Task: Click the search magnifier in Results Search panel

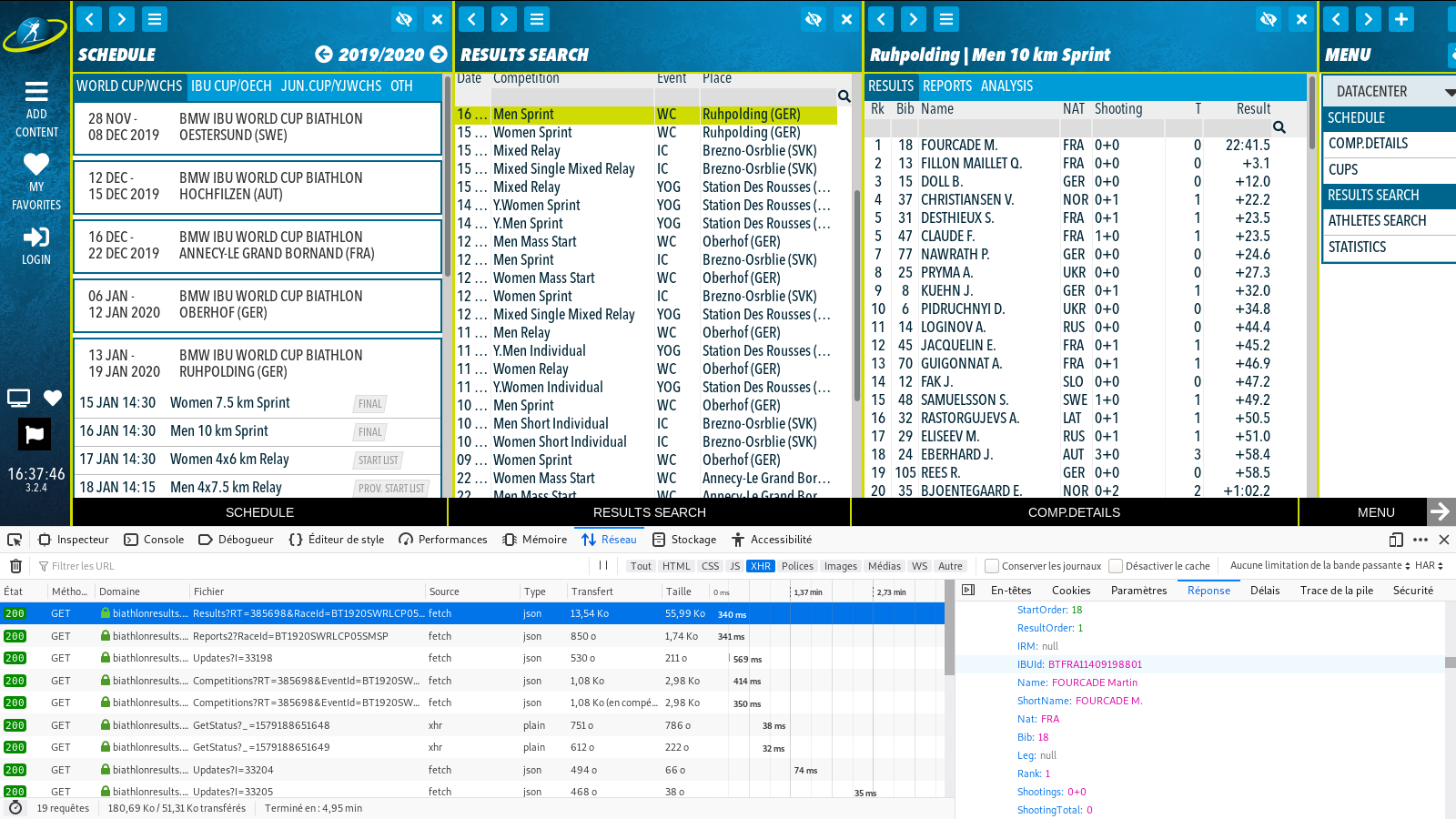Action: point(844,96)
